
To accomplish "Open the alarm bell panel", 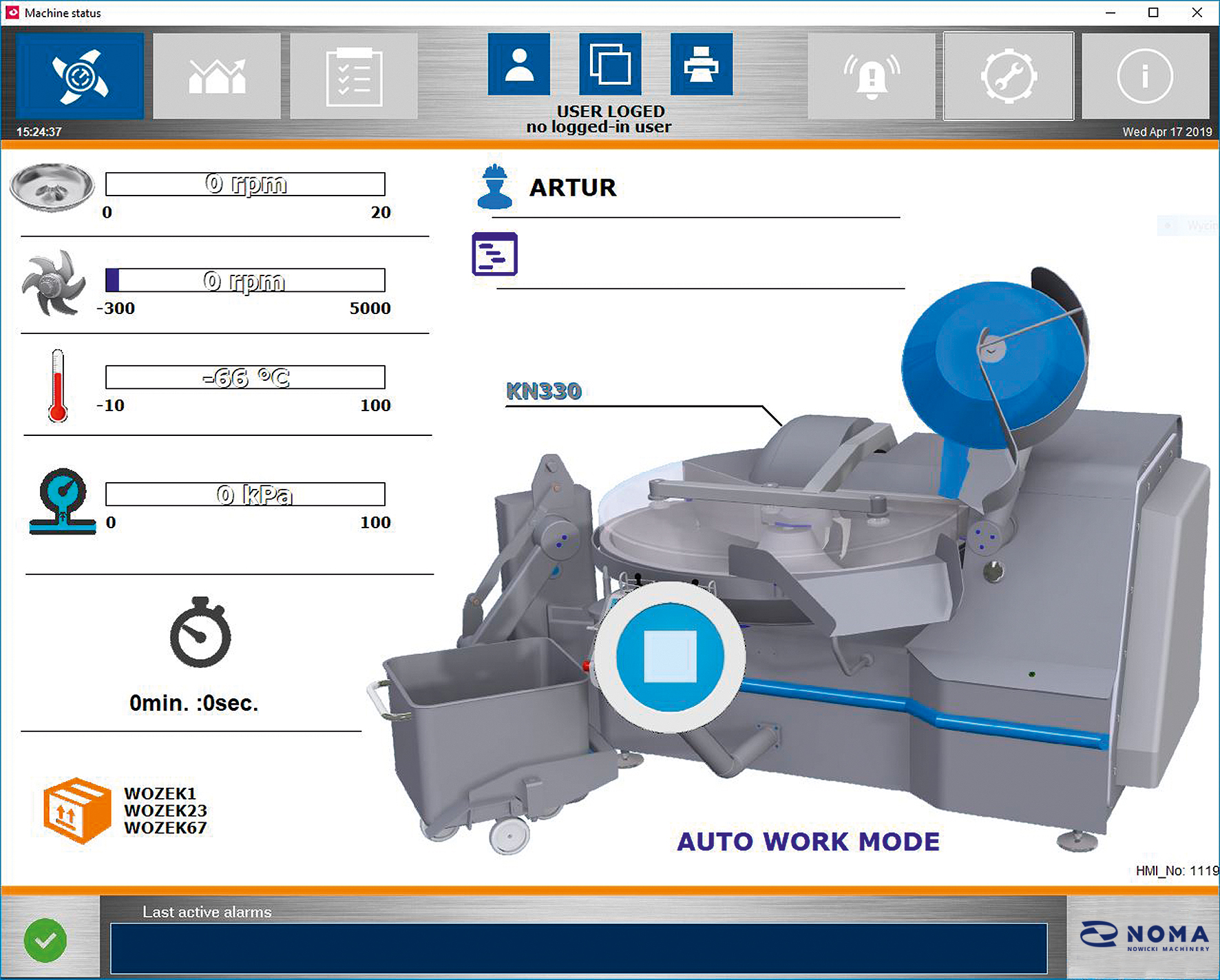I will coord(872,76).
